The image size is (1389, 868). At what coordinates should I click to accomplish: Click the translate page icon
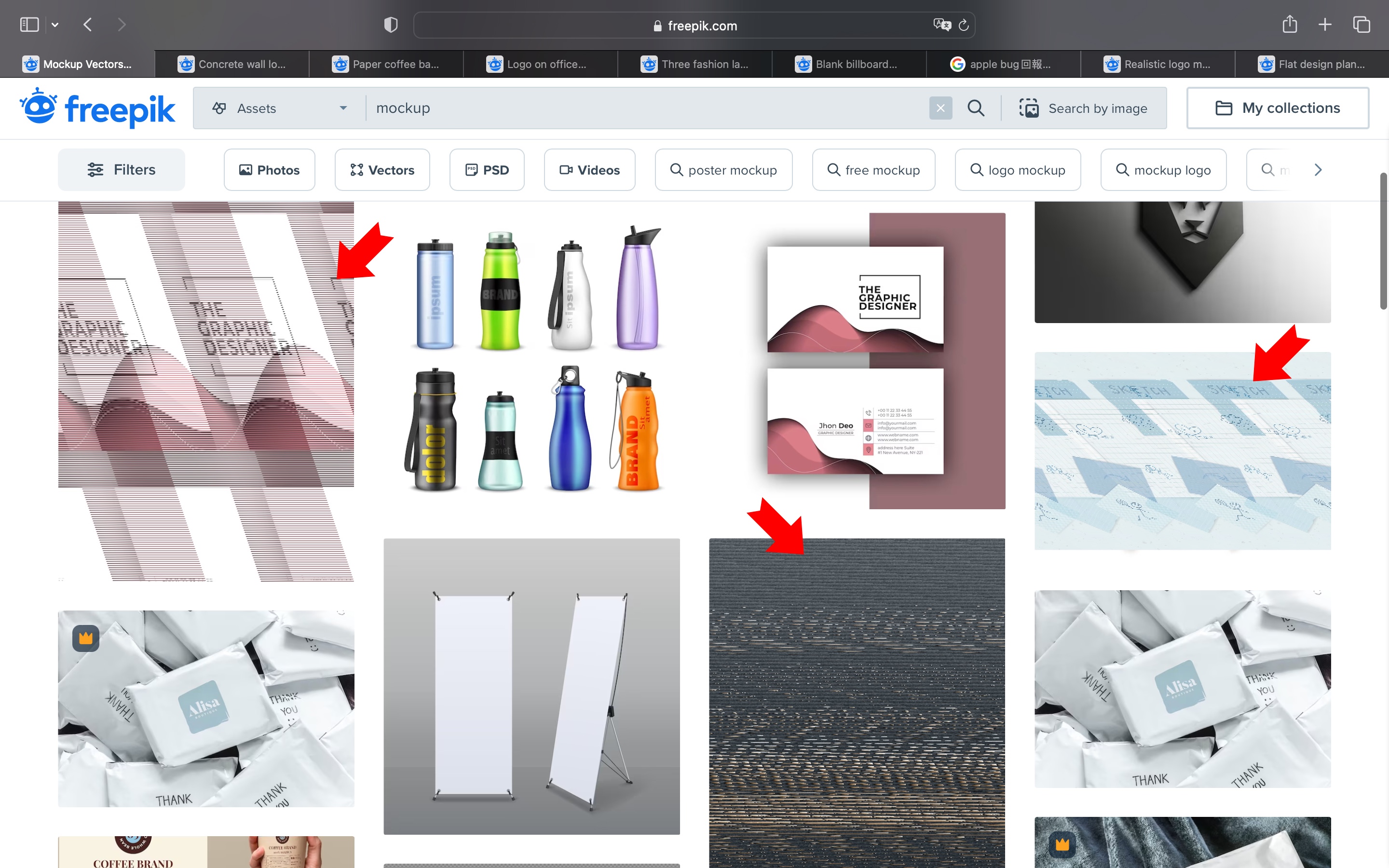(941, 25)
